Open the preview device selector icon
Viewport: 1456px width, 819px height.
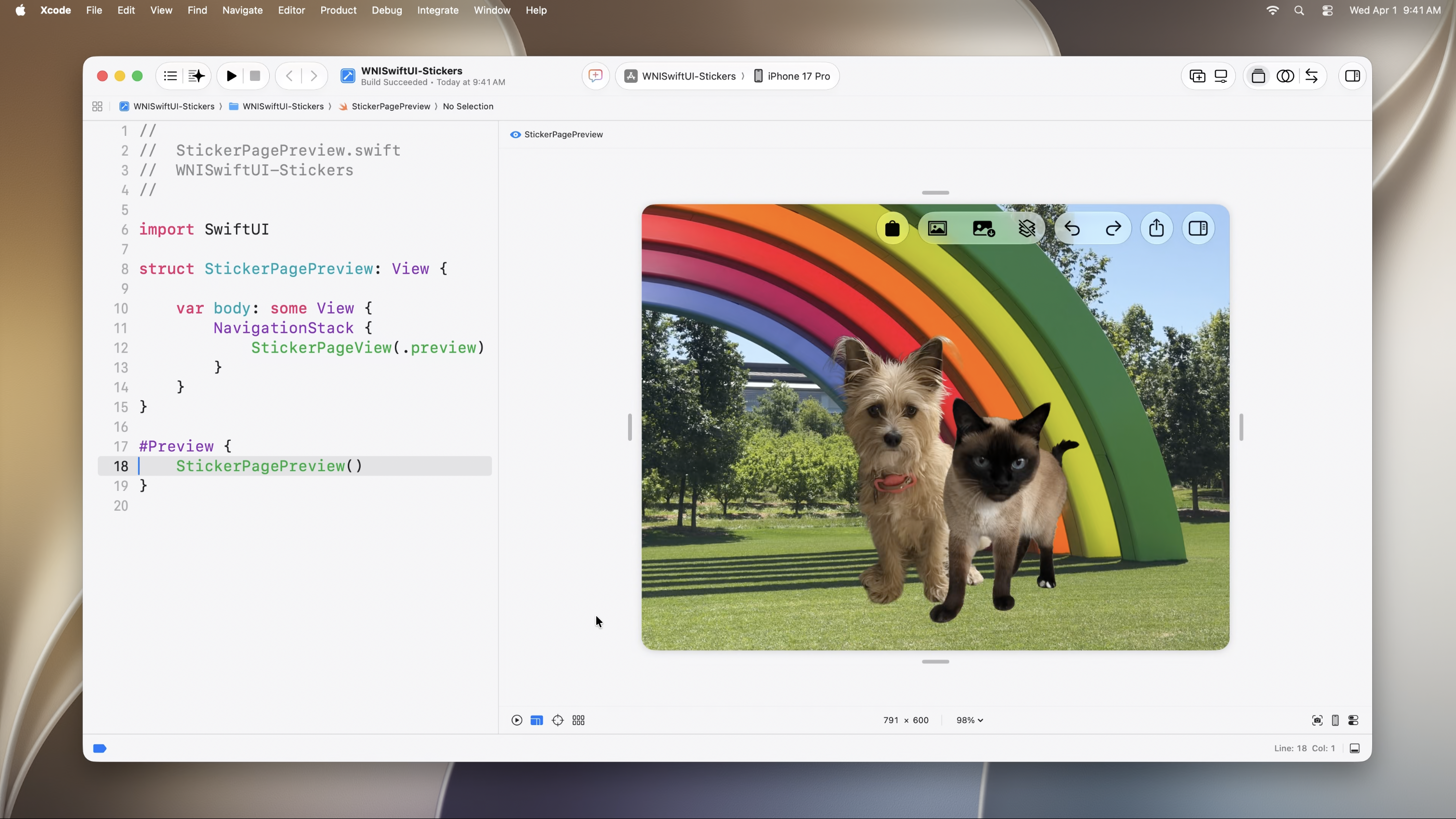[1335, 720]
